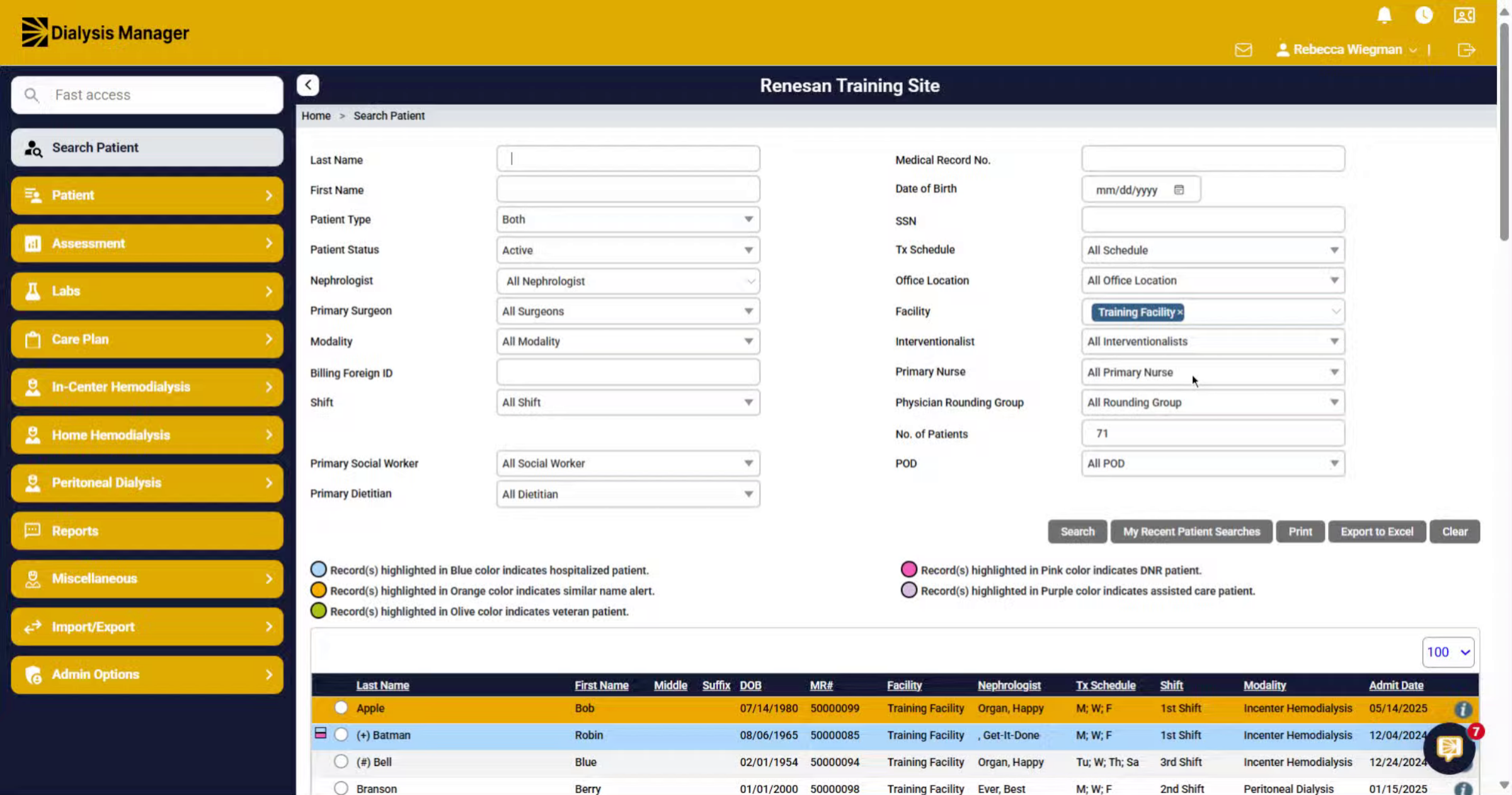Screen dimensions: 1512x795
Task: Open the Search Patient sidebar item
Action: click(147, 147)
